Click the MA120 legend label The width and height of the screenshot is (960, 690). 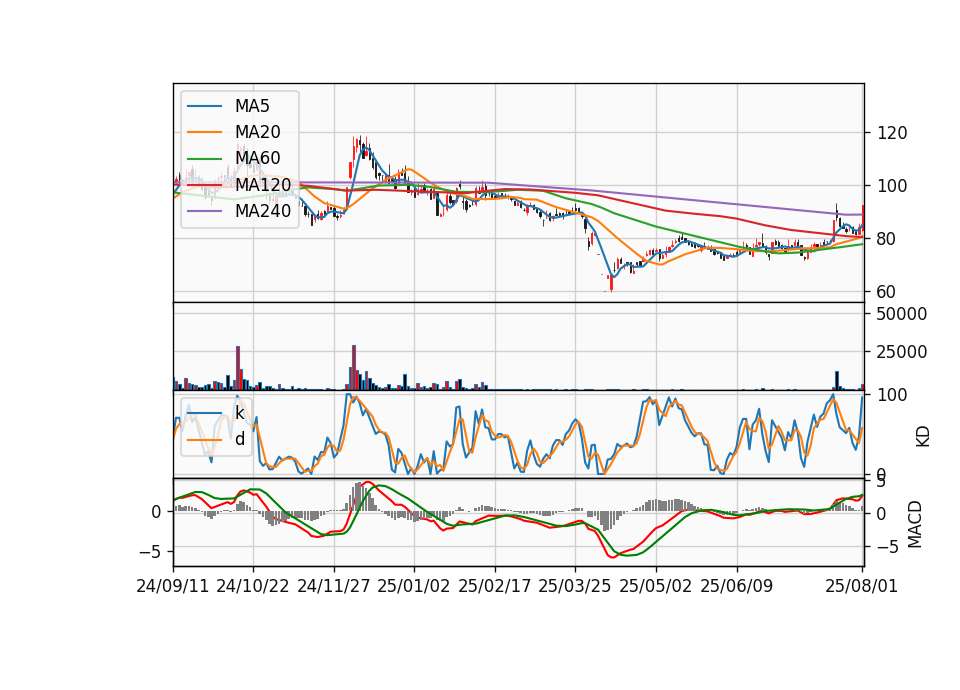click(263, 184)
